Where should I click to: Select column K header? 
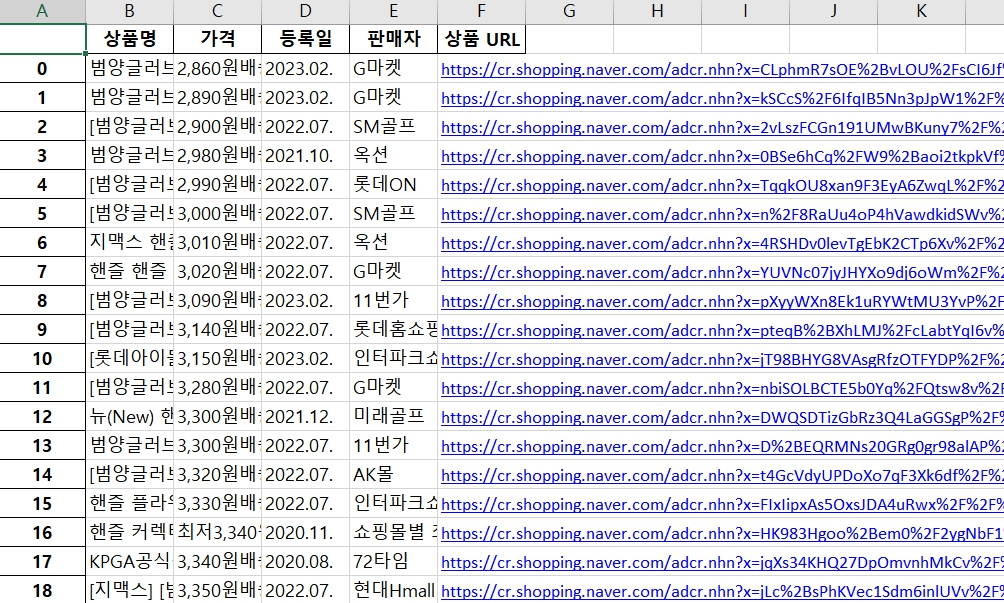[x=921, y=12]
